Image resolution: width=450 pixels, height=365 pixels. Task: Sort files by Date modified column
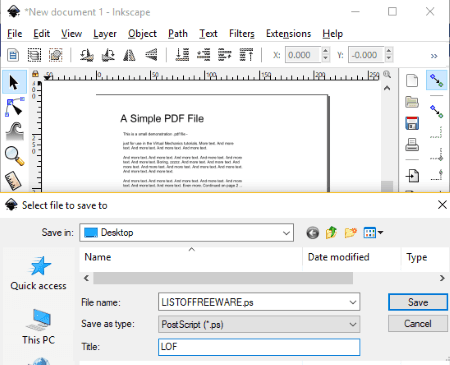(x=352, y=257)
